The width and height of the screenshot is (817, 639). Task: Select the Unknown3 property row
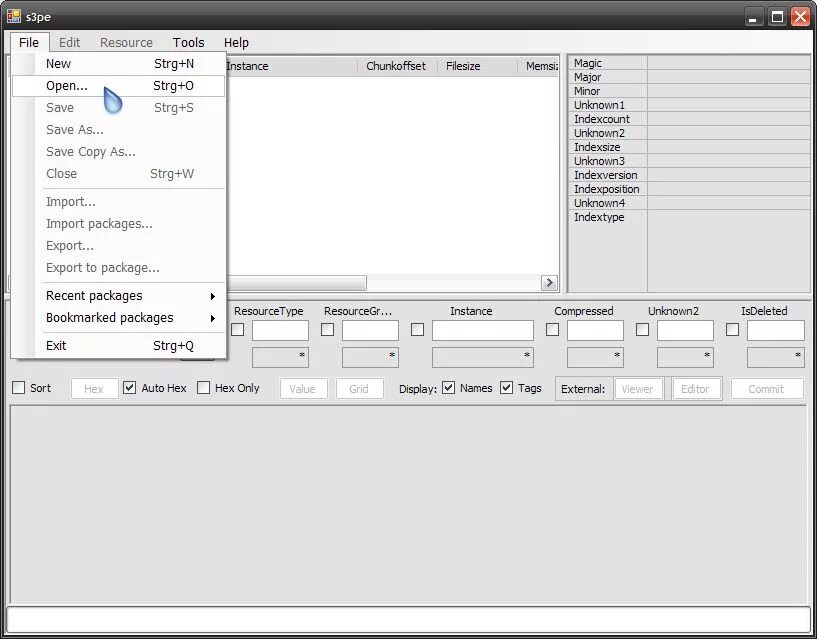tap(689, 161)
